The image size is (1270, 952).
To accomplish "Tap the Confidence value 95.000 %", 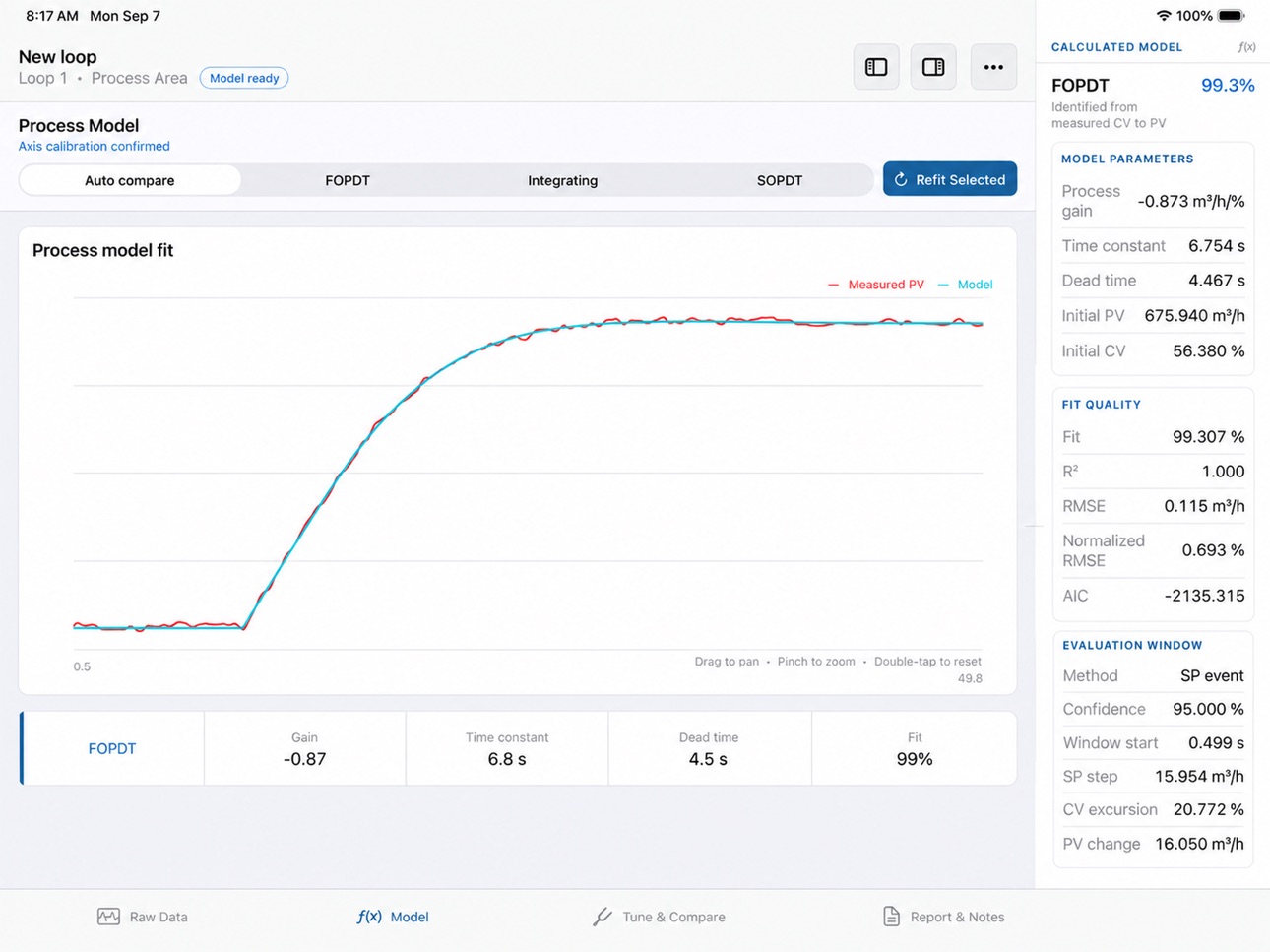I will pyautogui.click(x=1208, y=709).
